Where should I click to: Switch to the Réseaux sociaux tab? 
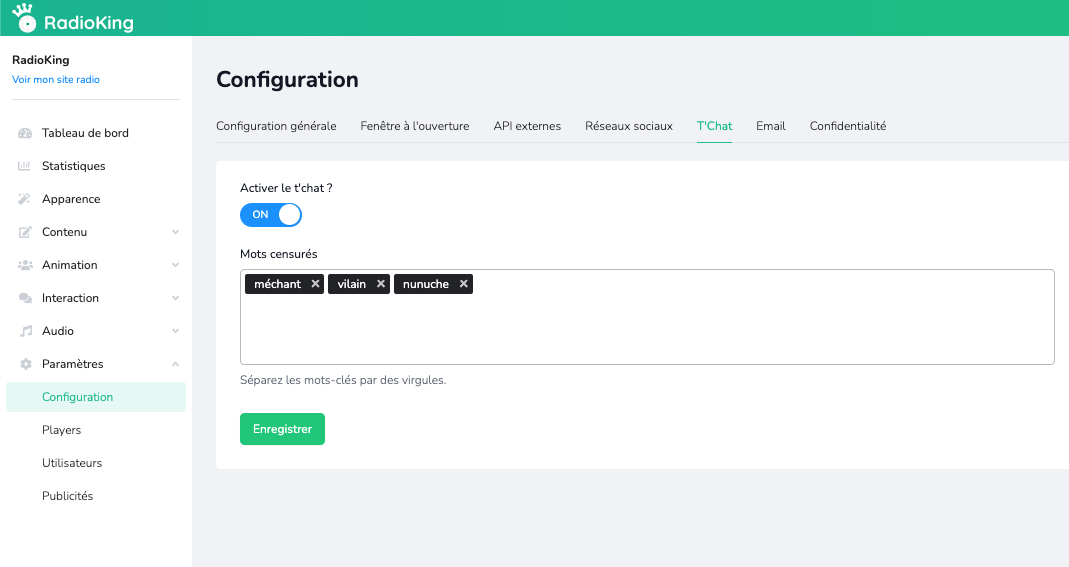629,126
